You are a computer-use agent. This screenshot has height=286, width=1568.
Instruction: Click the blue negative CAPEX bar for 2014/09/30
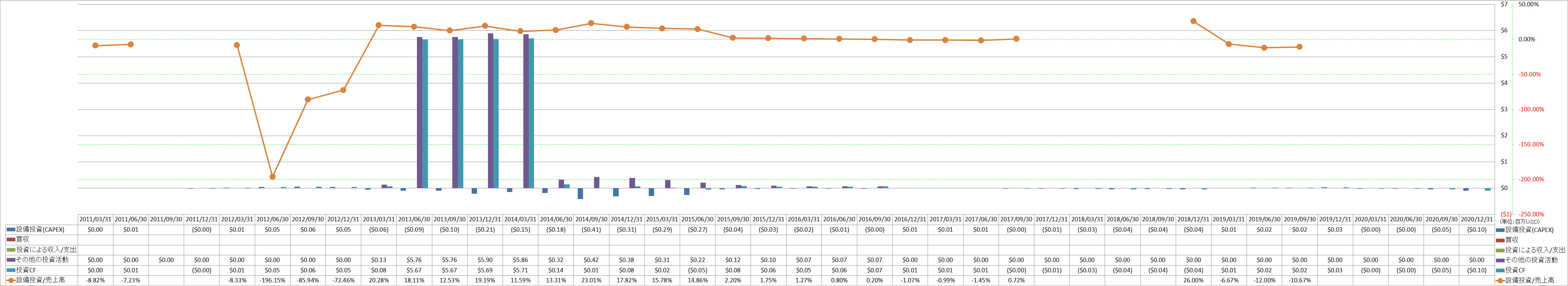581,194
